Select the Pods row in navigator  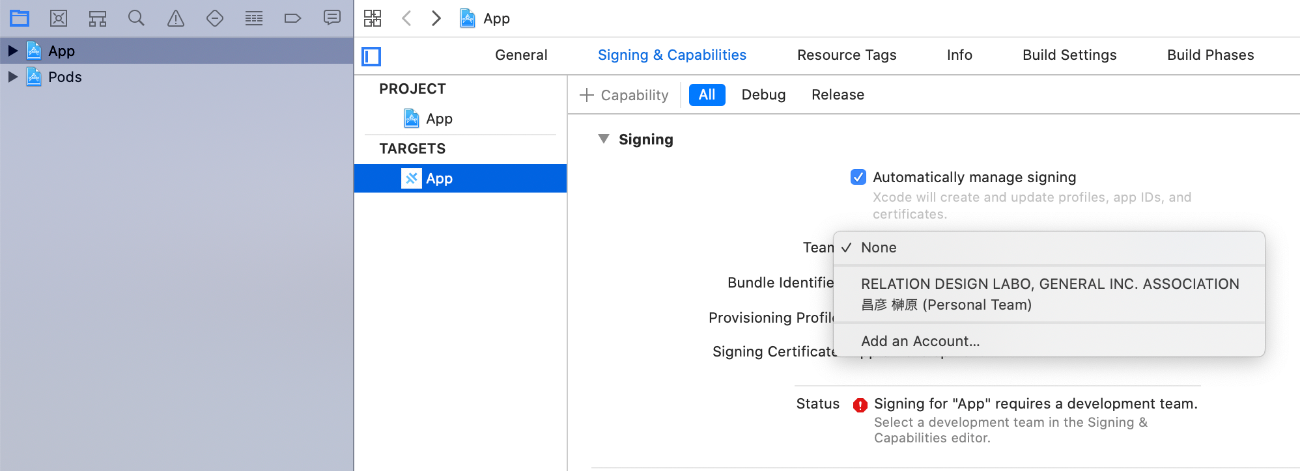(177, 77)
